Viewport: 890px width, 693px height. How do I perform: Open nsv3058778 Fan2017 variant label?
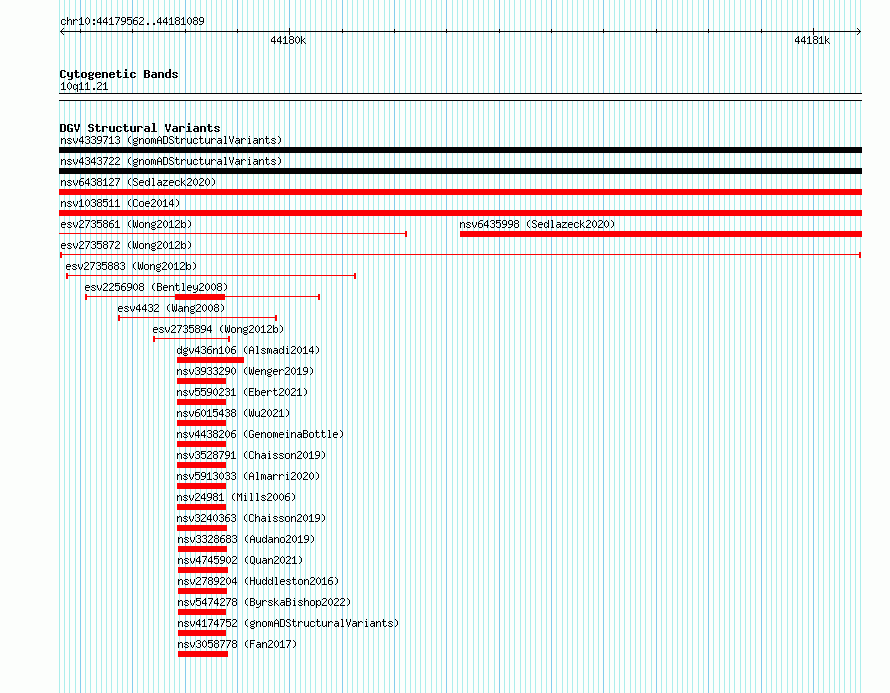click(x=237, y=644)
